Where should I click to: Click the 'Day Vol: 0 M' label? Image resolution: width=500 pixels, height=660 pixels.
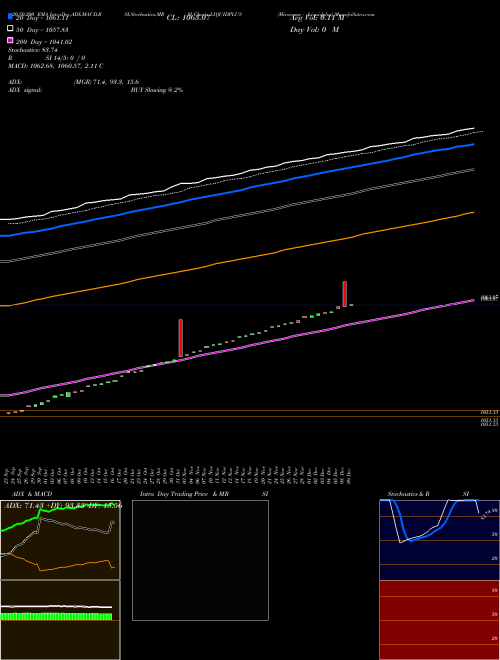pyautogui.click(x=314, y=30)
